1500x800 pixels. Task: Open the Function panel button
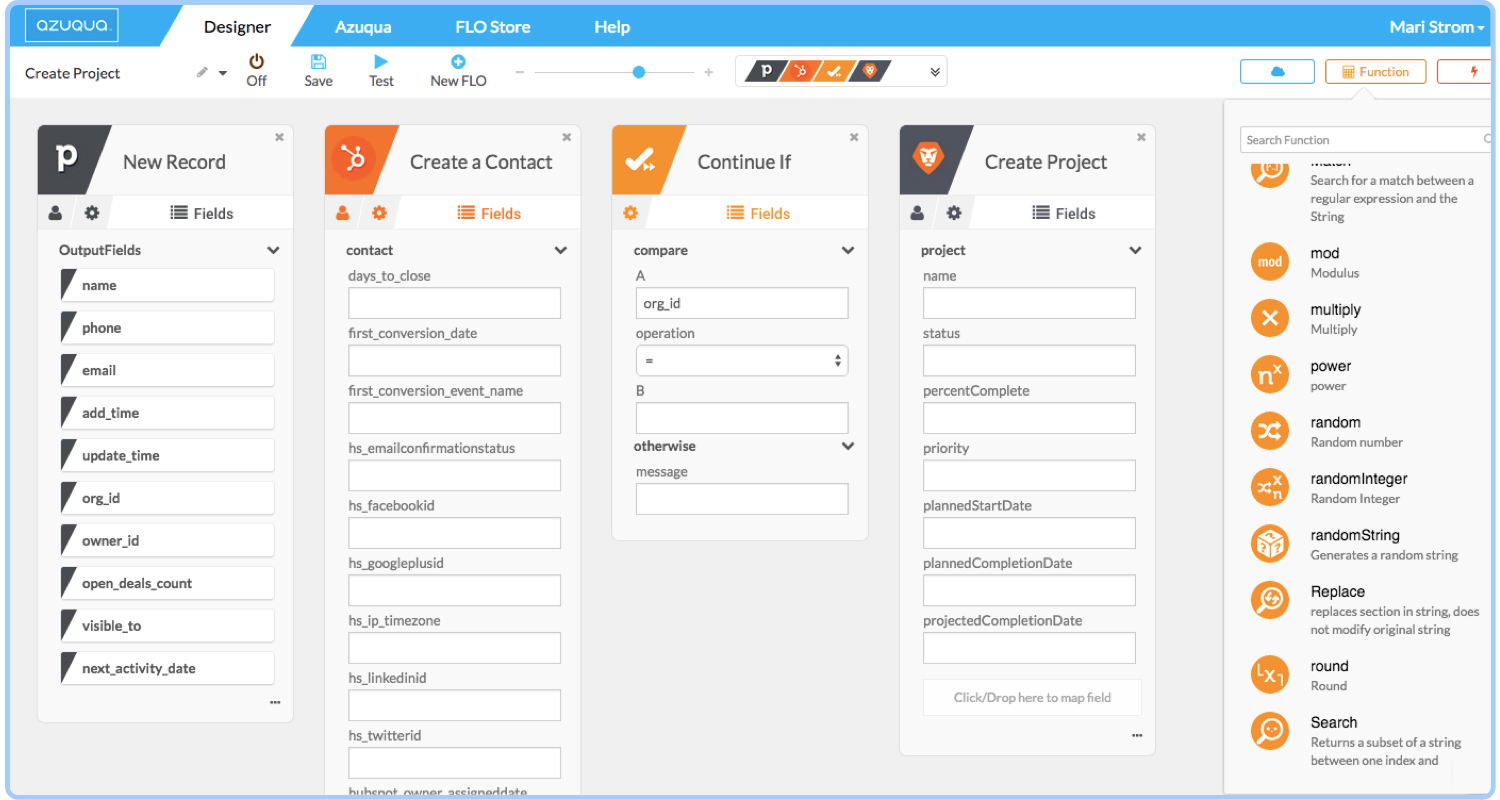pyautogui.click(x=1375, y=72)
